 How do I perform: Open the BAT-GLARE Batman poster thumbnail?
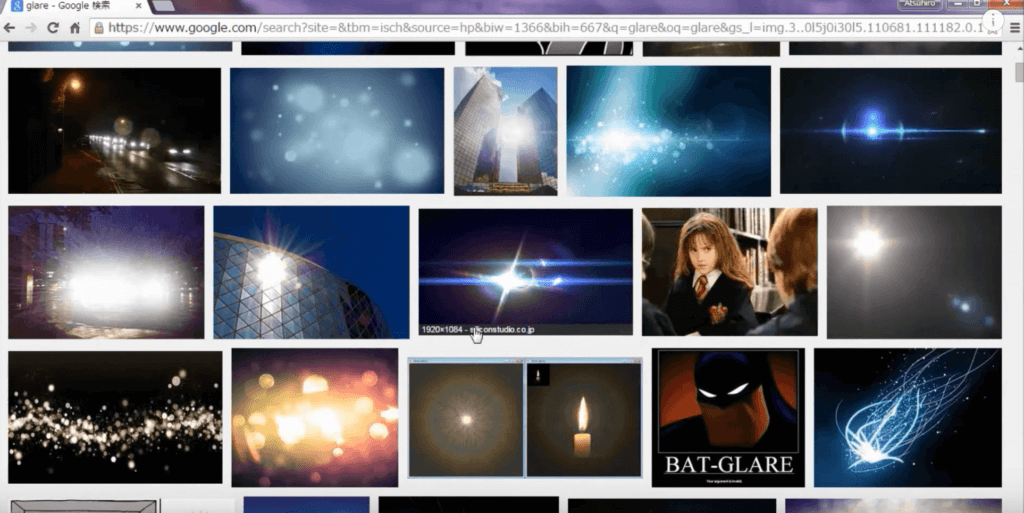click(727, 417)
